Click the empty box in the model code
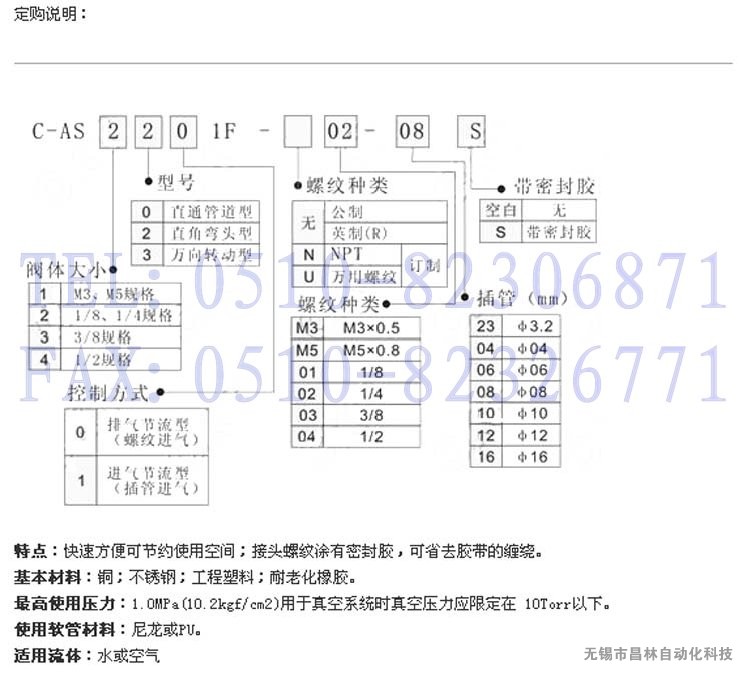The image size is (750, 676). (x=299, y=130)
